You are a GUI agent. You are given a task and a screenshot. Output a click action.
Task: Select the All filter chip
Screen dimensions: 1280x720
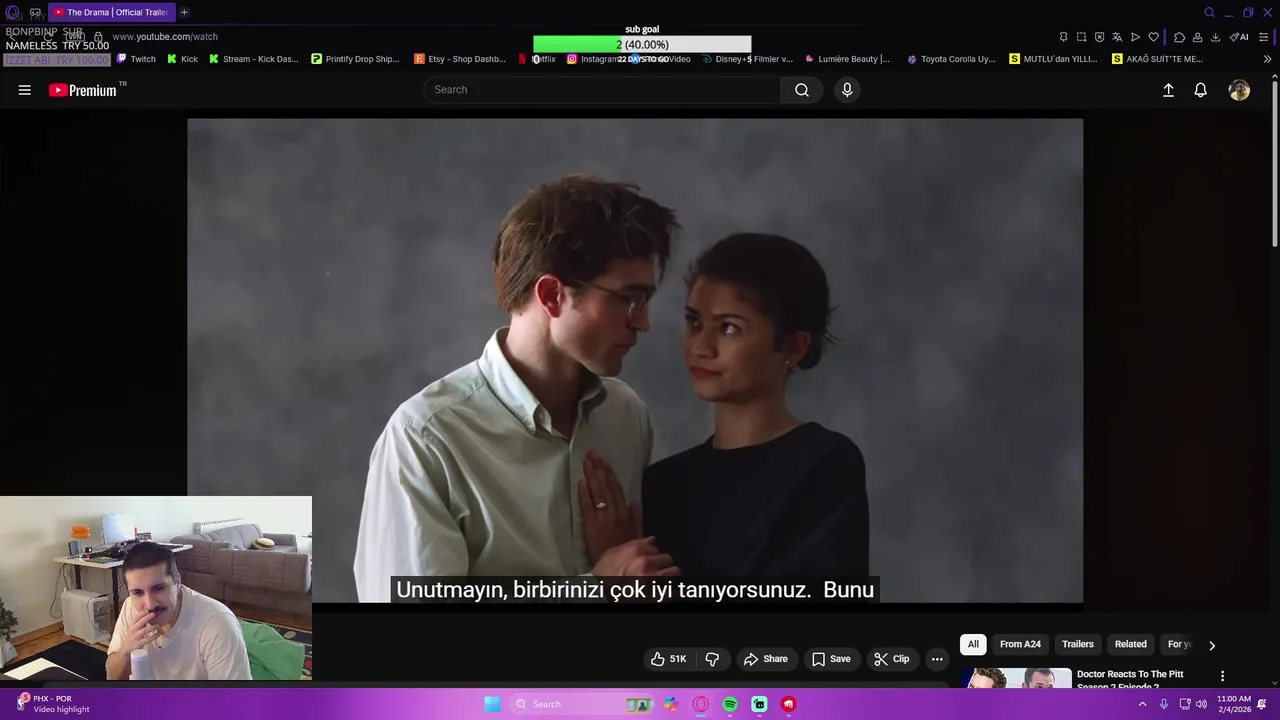pos(973,644)
